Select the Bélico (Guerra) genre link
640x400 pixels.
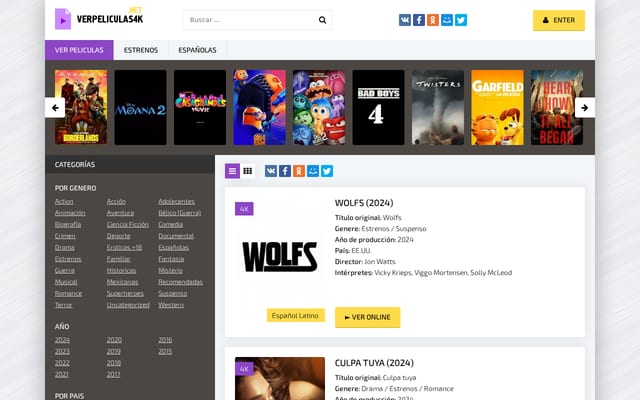[x=180, y=213]
